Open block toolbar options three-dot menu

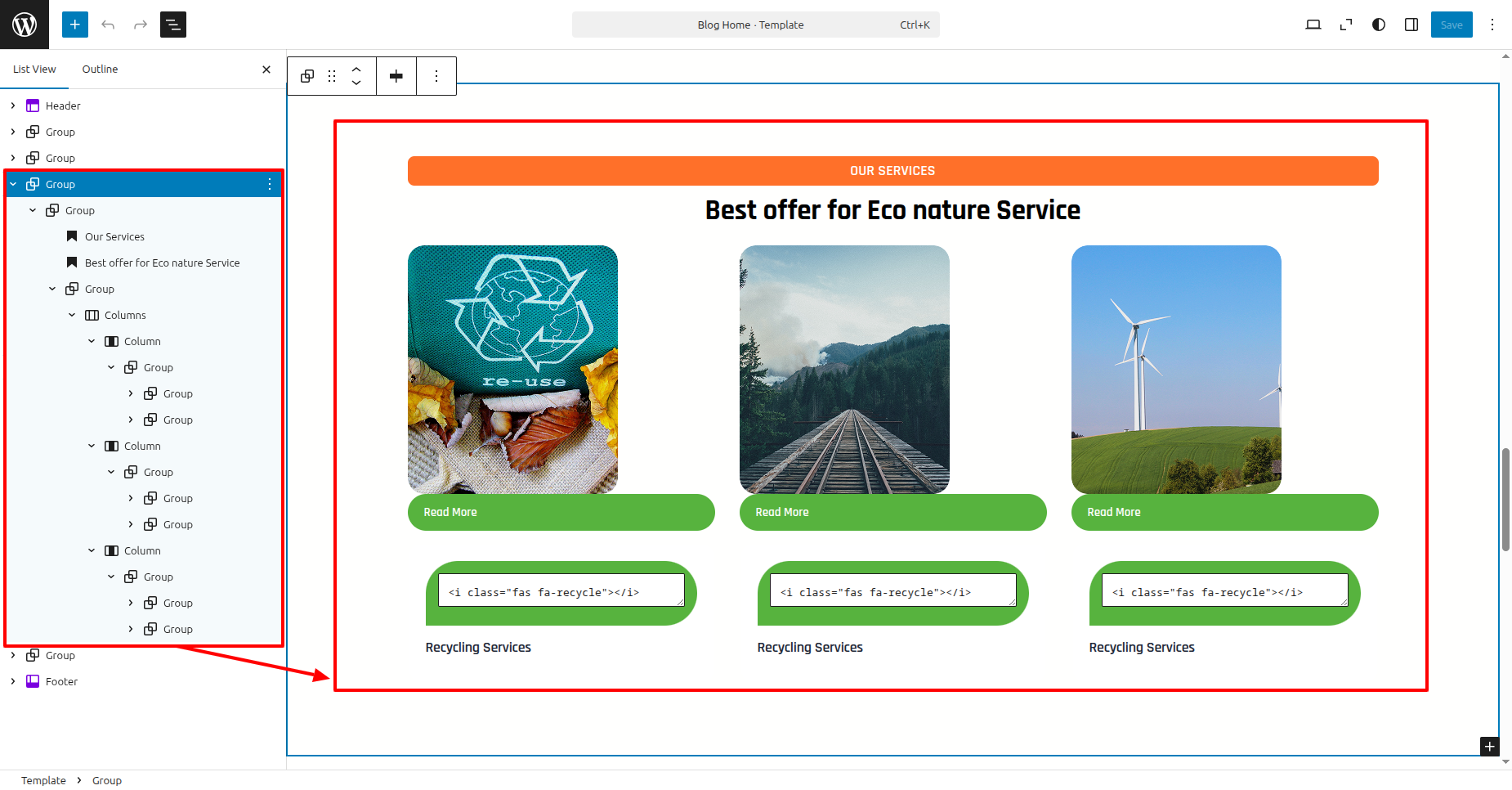coord(436,76)
